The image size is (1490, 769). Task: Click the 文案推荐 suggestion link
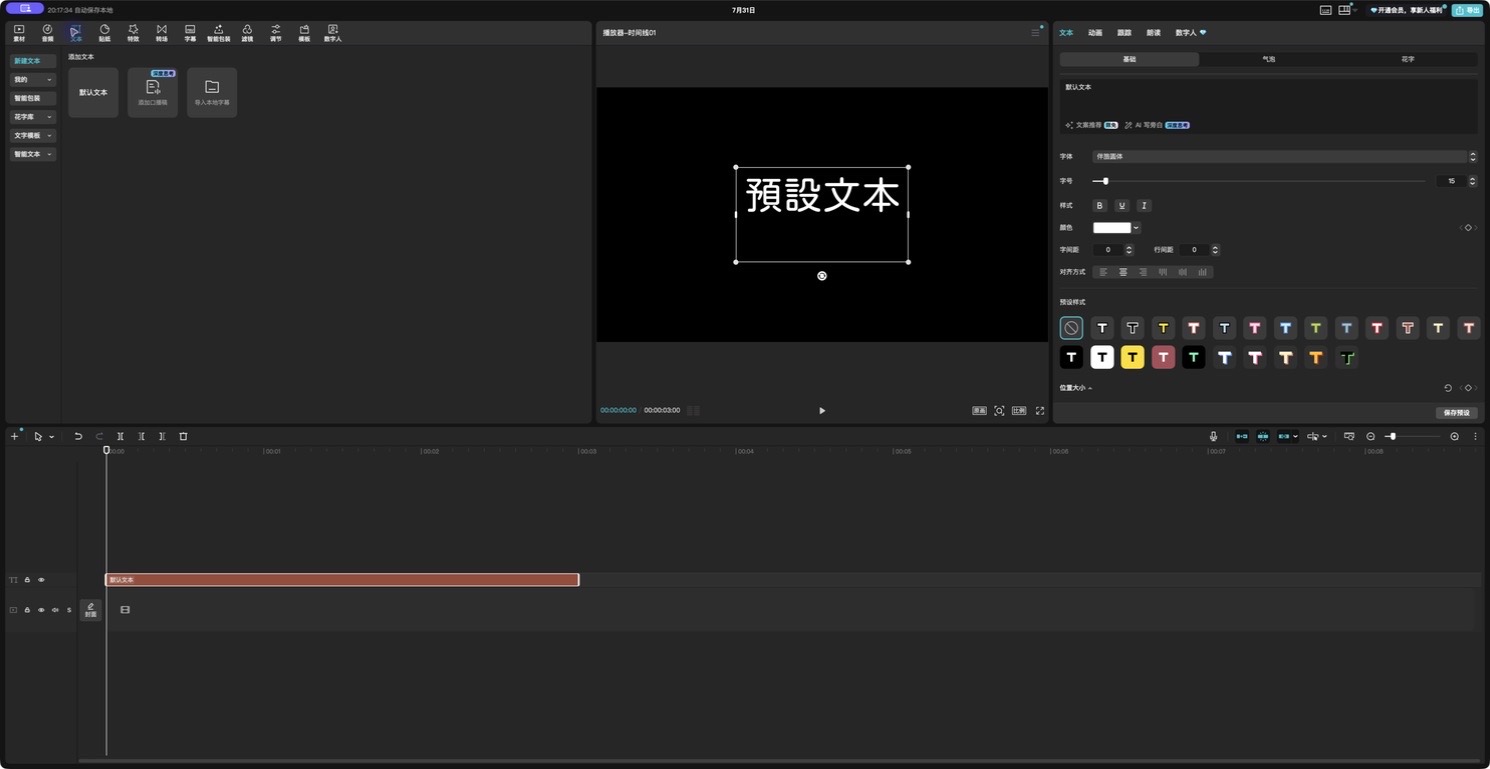[1091, 126]
